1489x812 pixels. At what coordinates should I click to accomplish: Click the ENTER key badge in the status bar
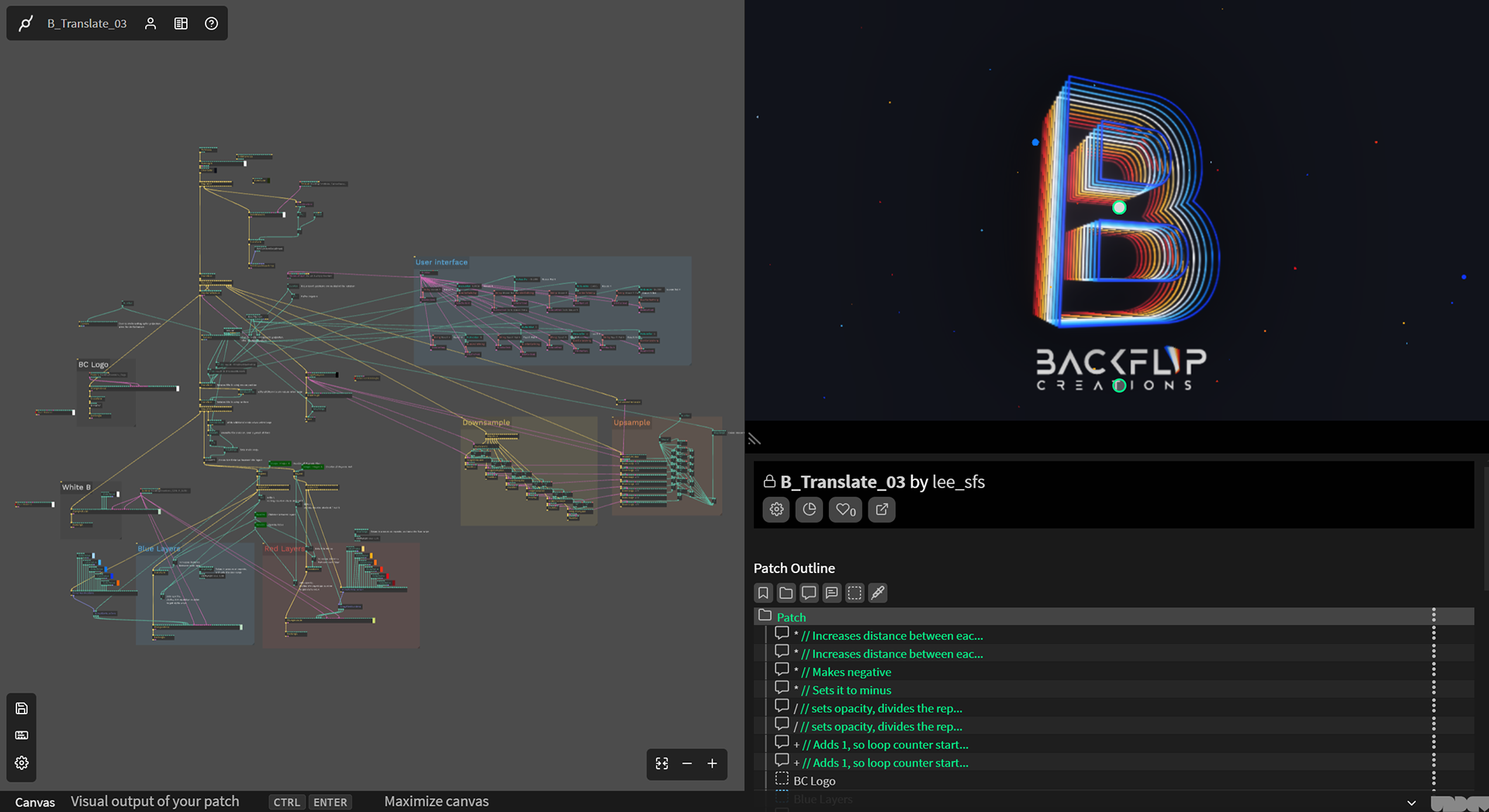click(330, 802)
